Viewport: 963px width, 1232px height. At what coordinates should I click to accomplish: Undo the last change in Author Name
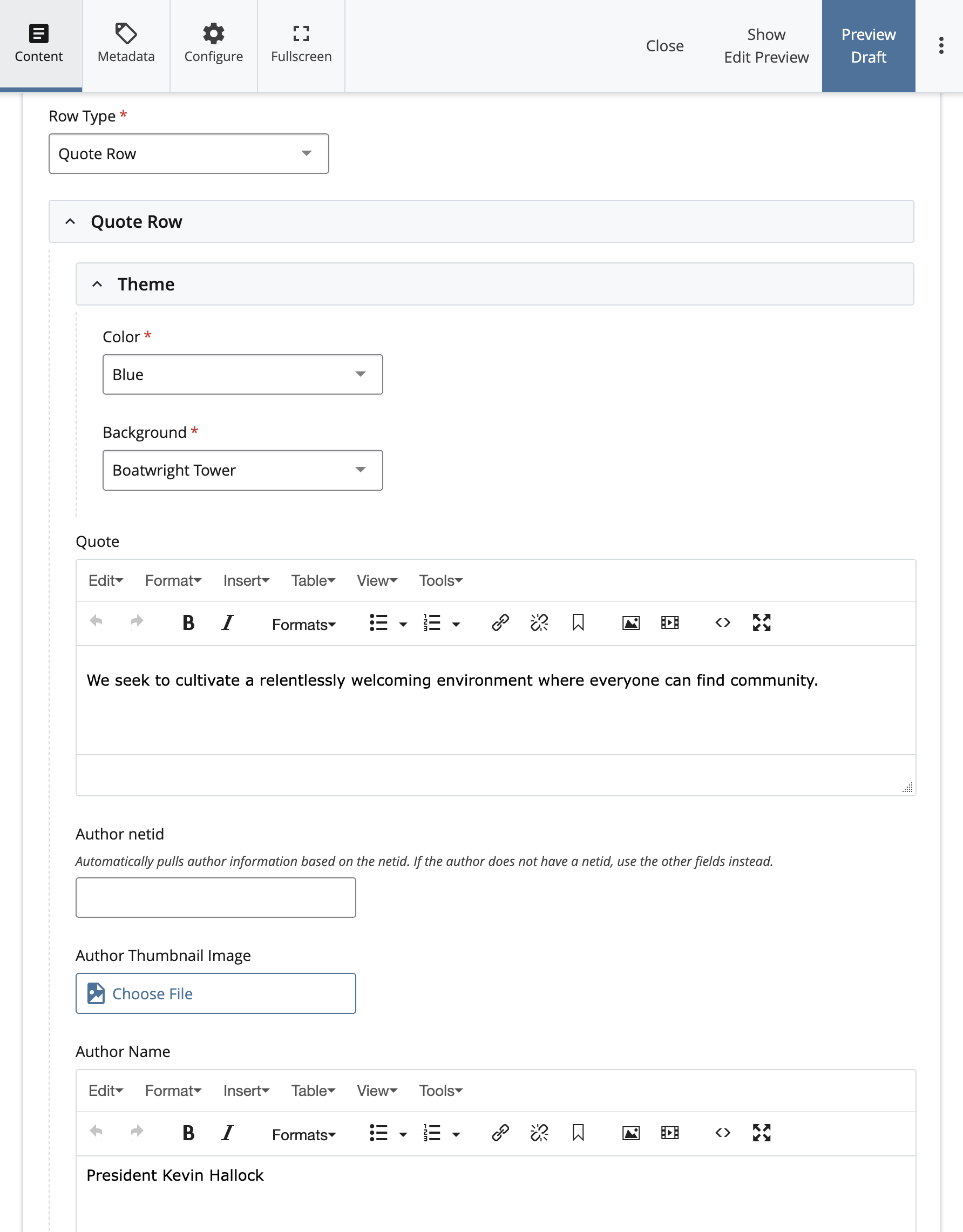pos(96,1133)
